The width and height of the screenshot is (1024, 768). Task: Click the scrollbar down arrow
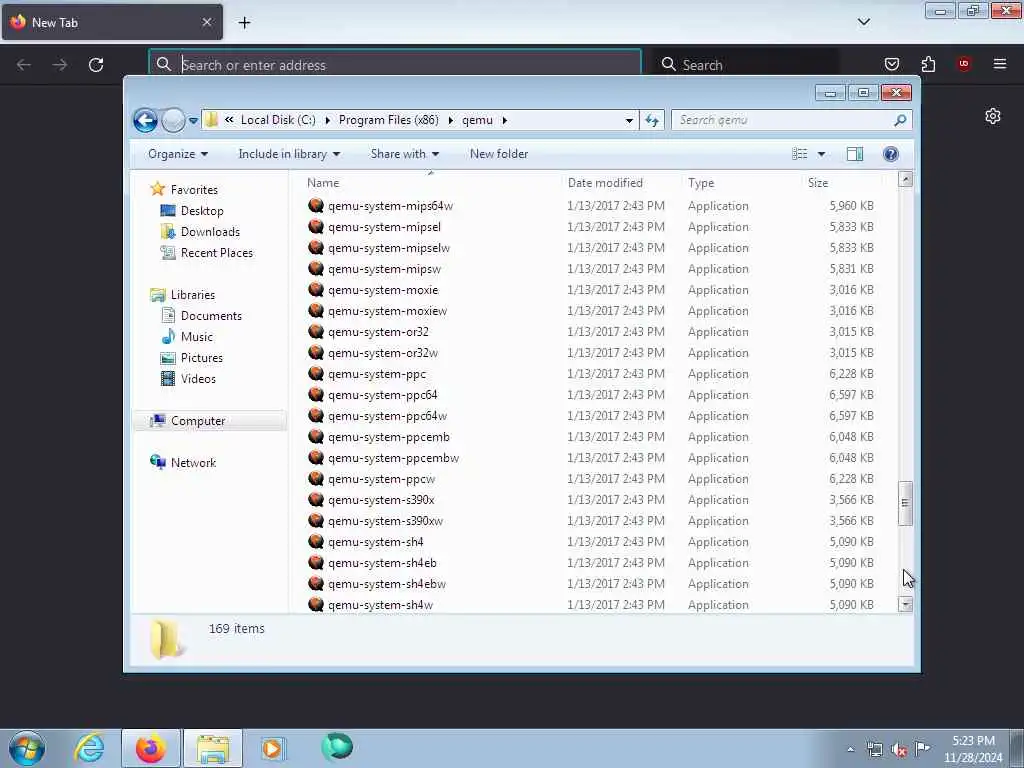905,604
